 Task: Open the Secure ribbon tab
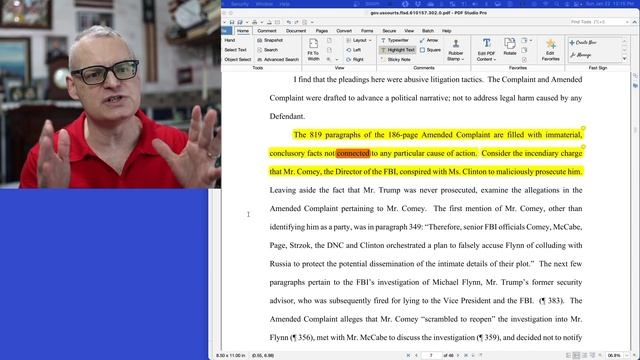[x=389, y=31]
